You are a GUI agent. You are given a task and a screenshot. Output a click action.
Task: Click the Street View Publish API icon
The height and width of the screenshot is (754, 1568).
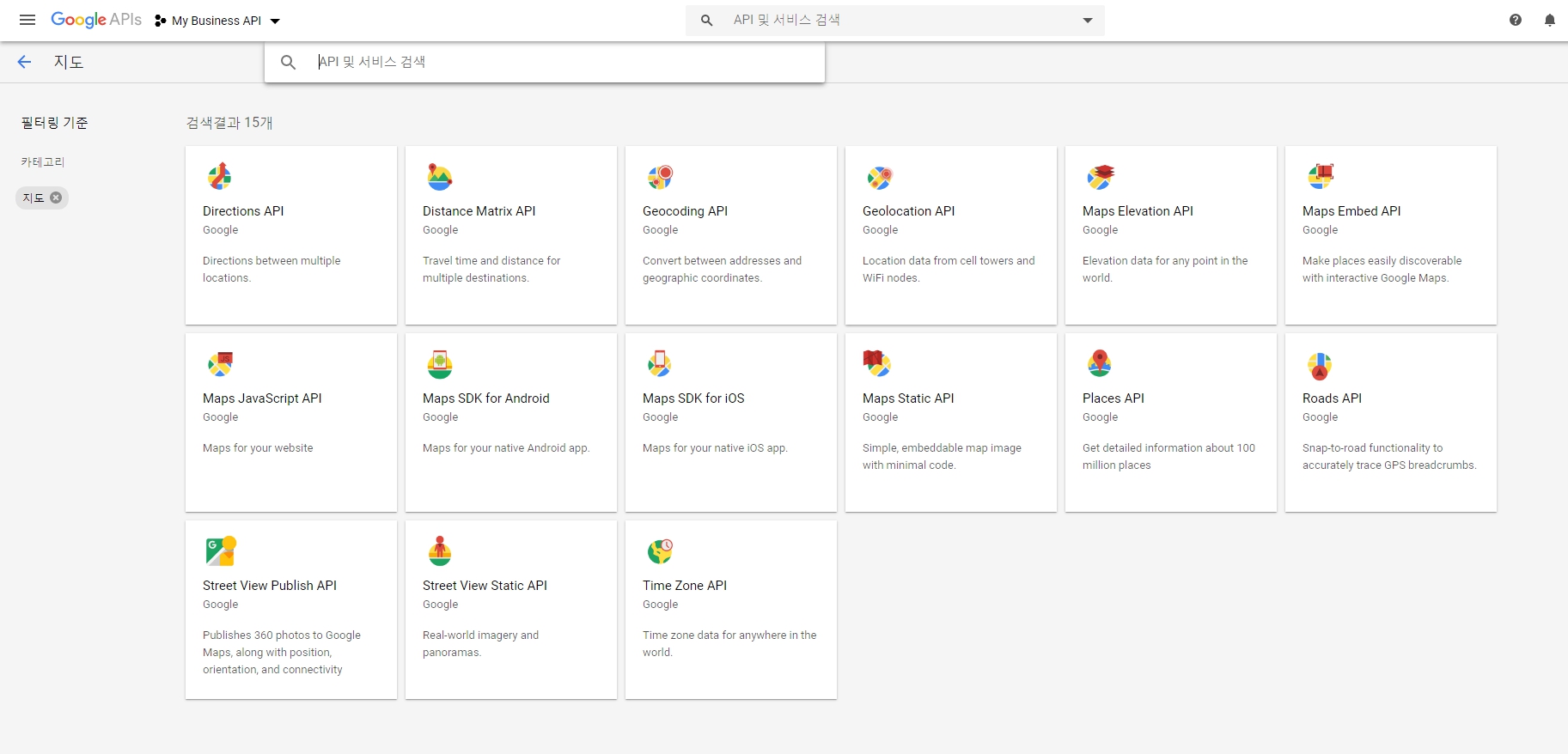tap(220, 550)
